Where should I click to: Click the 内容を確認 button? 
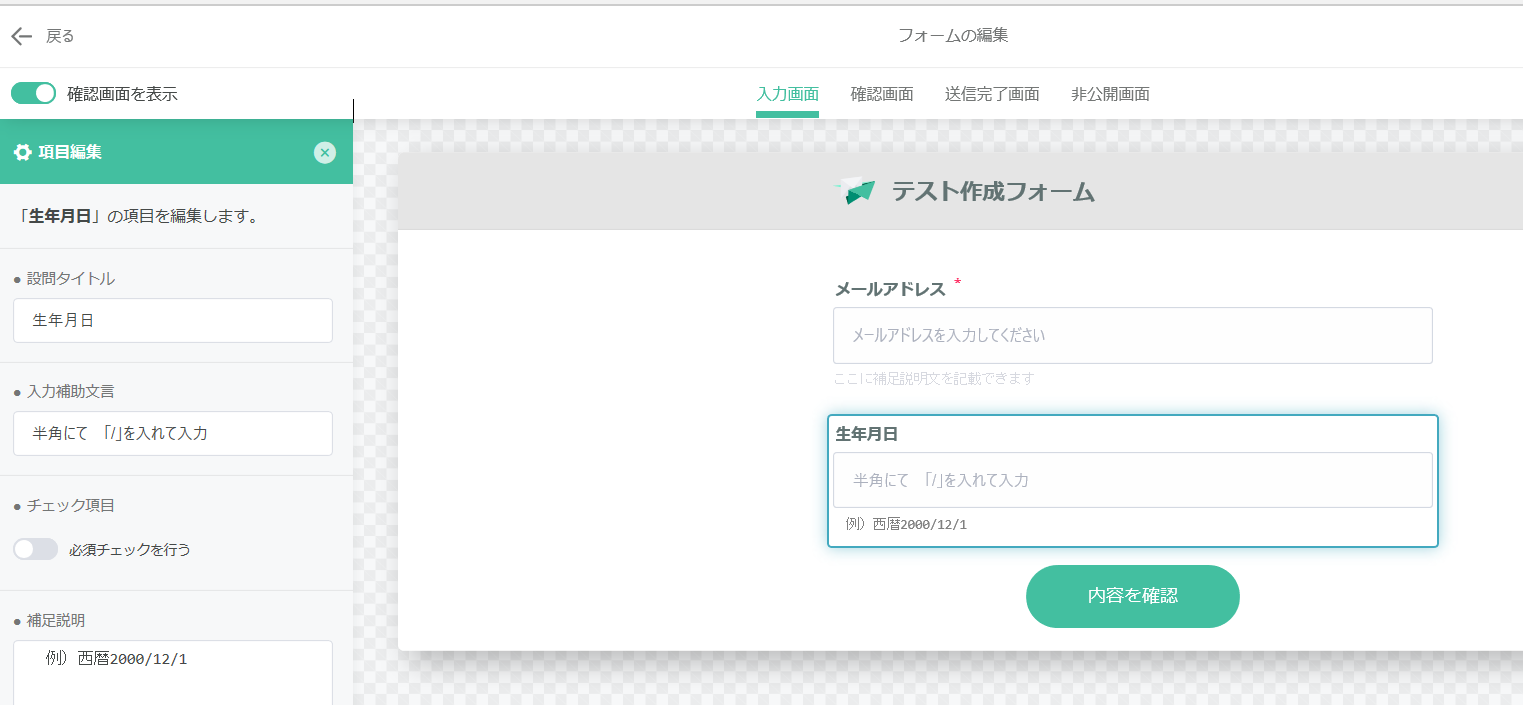(1132, 596)
